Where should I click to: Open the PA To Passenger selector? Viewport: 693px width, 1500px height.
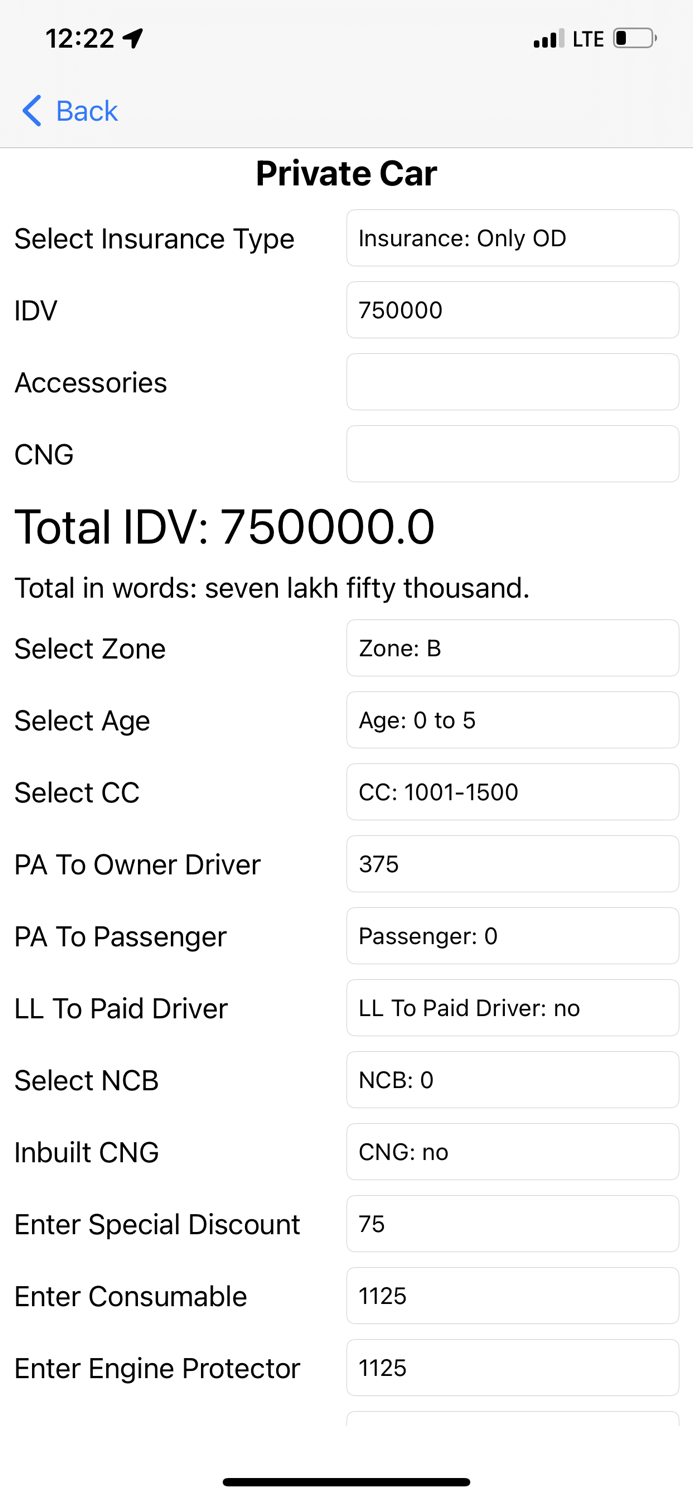[x=512, y=936]
